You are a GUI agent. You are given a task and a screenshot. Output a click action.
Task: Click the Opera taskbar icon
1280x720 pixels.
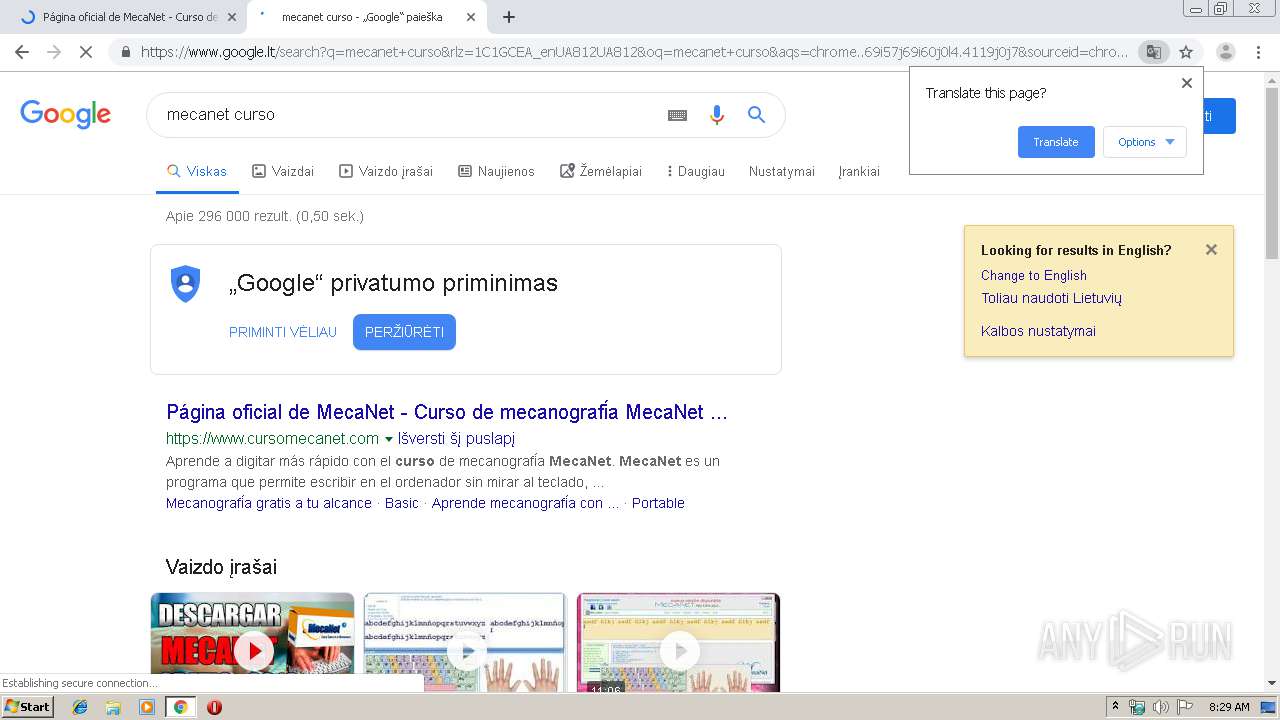[214, 707]
